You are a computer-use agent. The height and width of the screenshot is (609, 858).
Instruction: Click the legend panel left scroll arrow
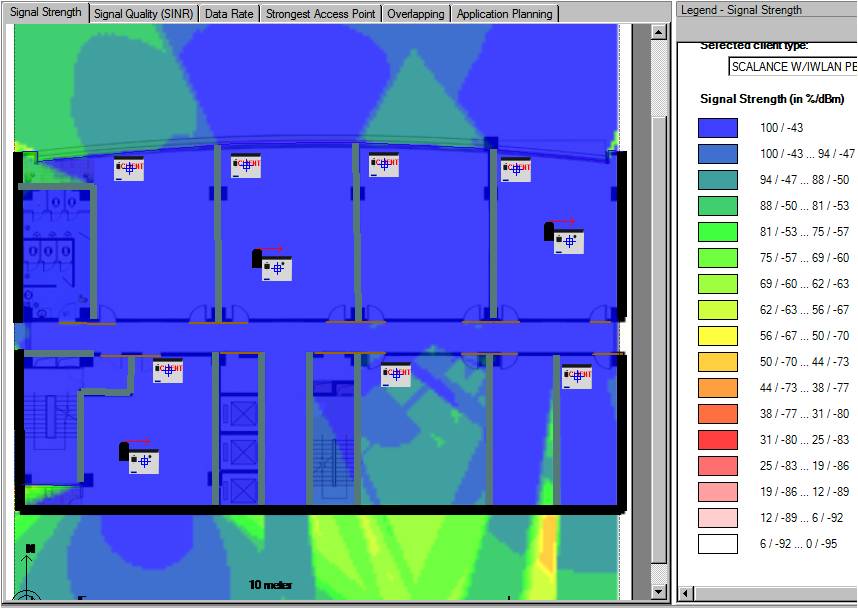[686, 593]
